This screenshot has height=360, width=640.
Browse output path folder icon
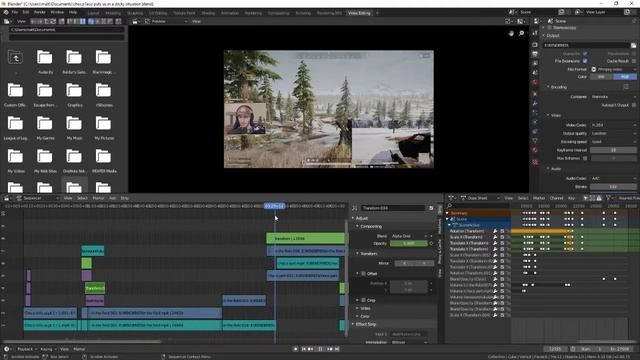[633, 45]
